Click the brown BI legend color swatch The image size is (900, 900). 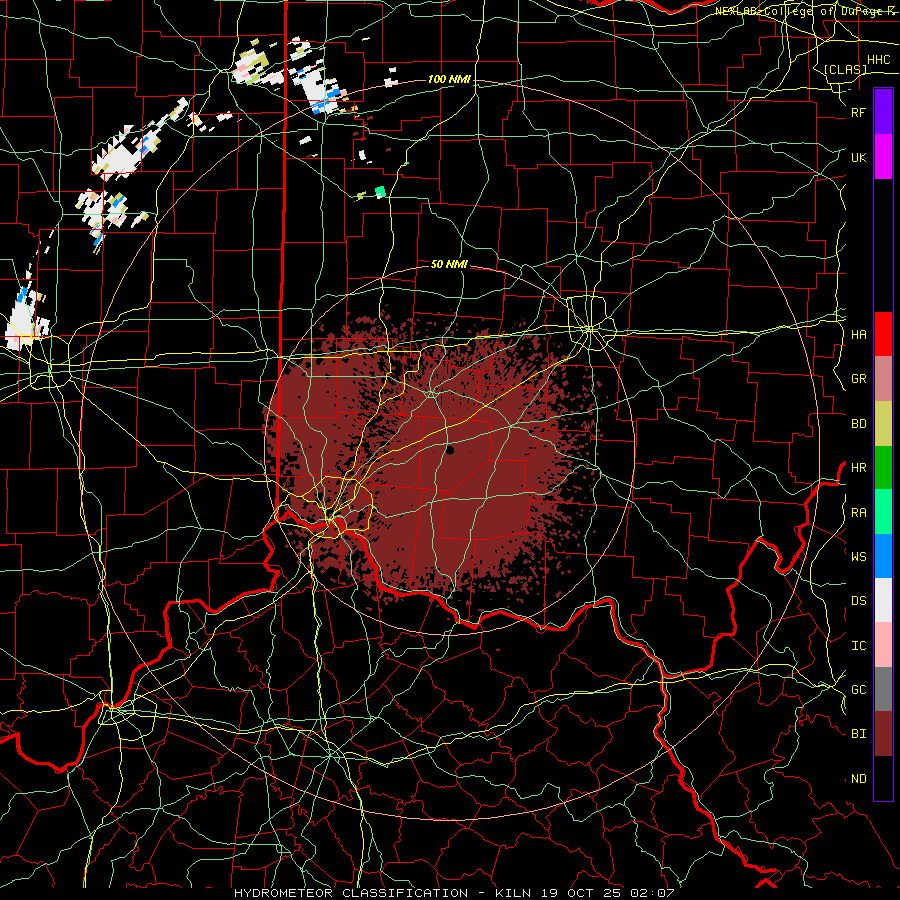click(x=883, y=734)
